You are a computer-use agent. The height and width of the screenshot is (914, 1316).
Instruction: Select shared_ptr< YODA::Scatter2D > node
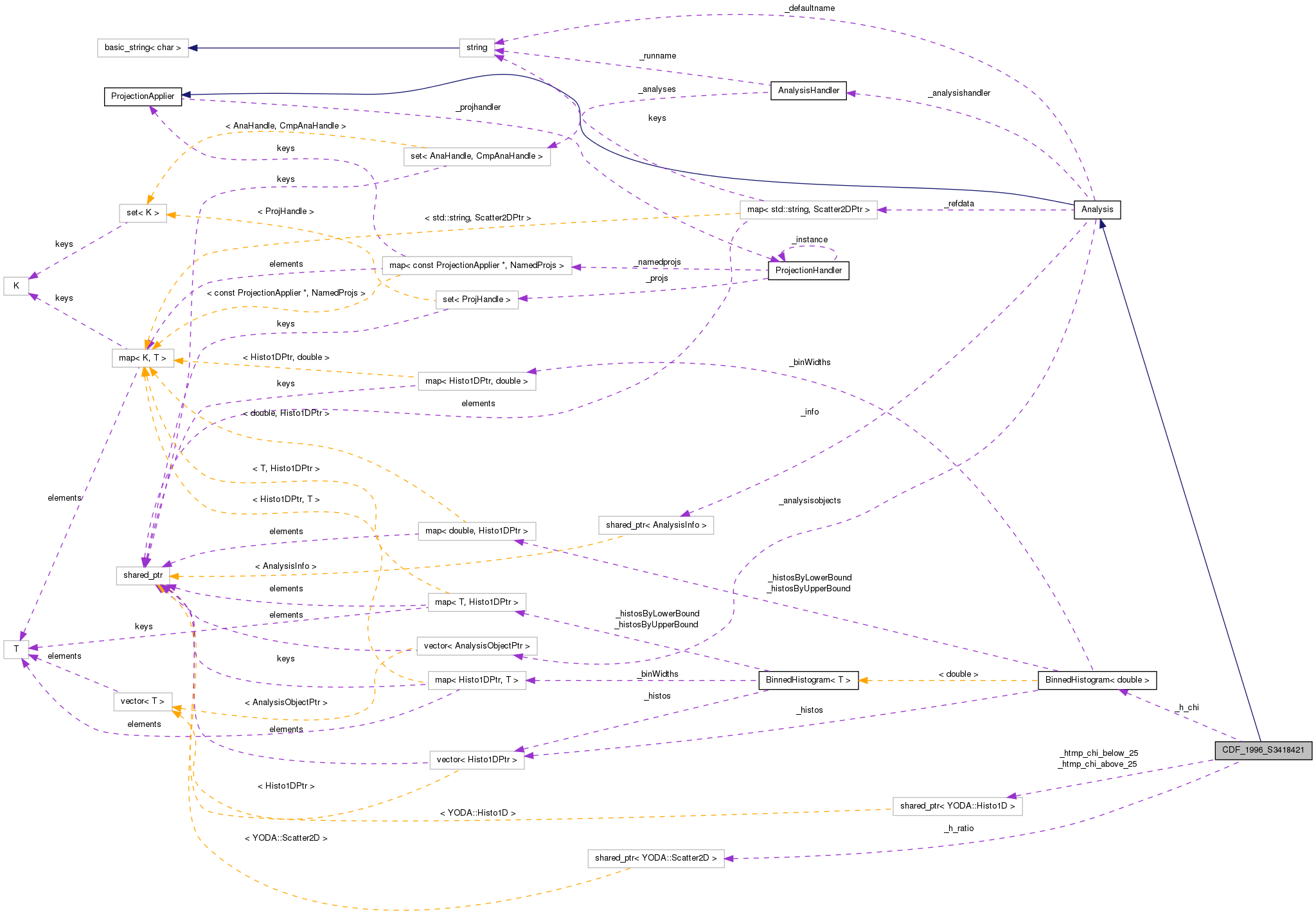click(x=656, y=858)
